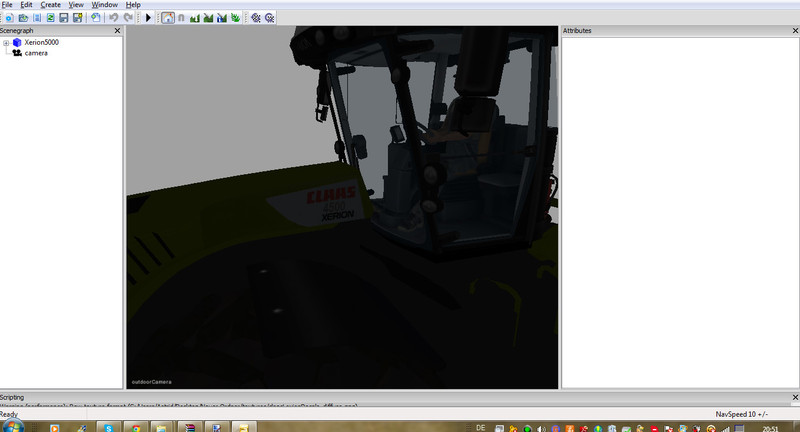
Task: Open Chrome from the taskbar
Action: click(136, 427)
